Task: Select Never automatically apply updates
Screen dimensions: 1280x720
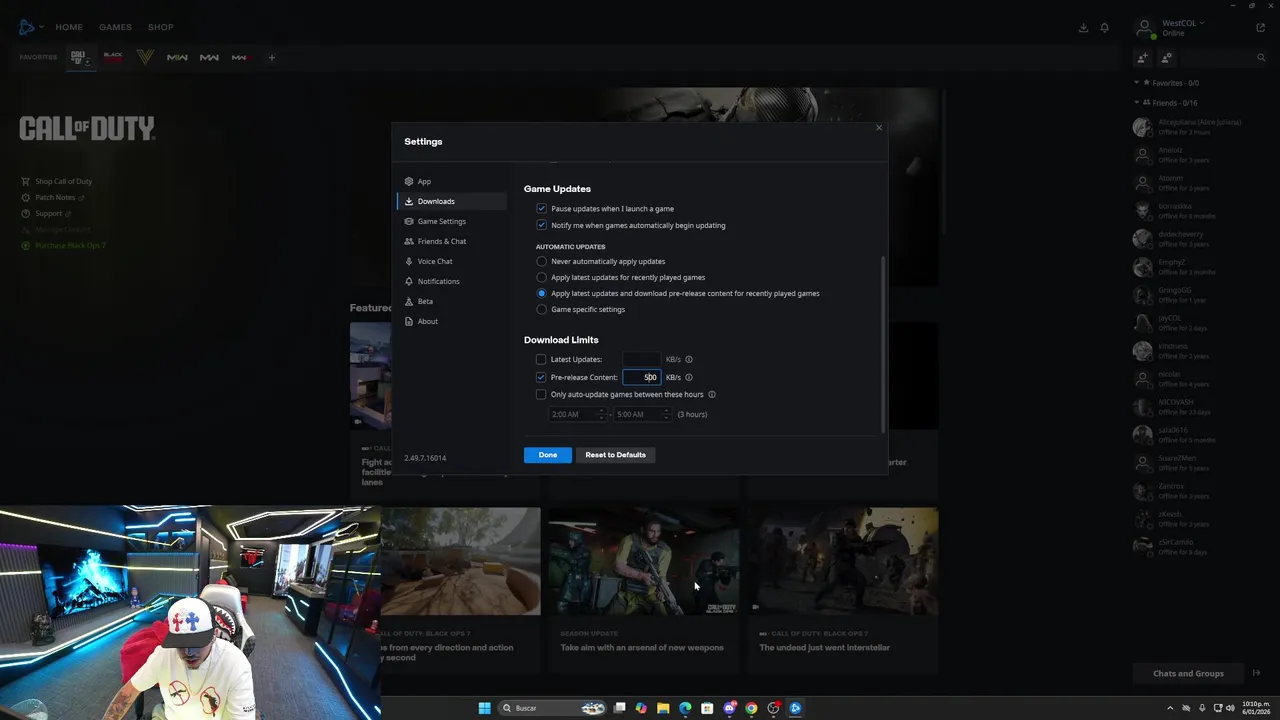Action: (x=541, y=261)
